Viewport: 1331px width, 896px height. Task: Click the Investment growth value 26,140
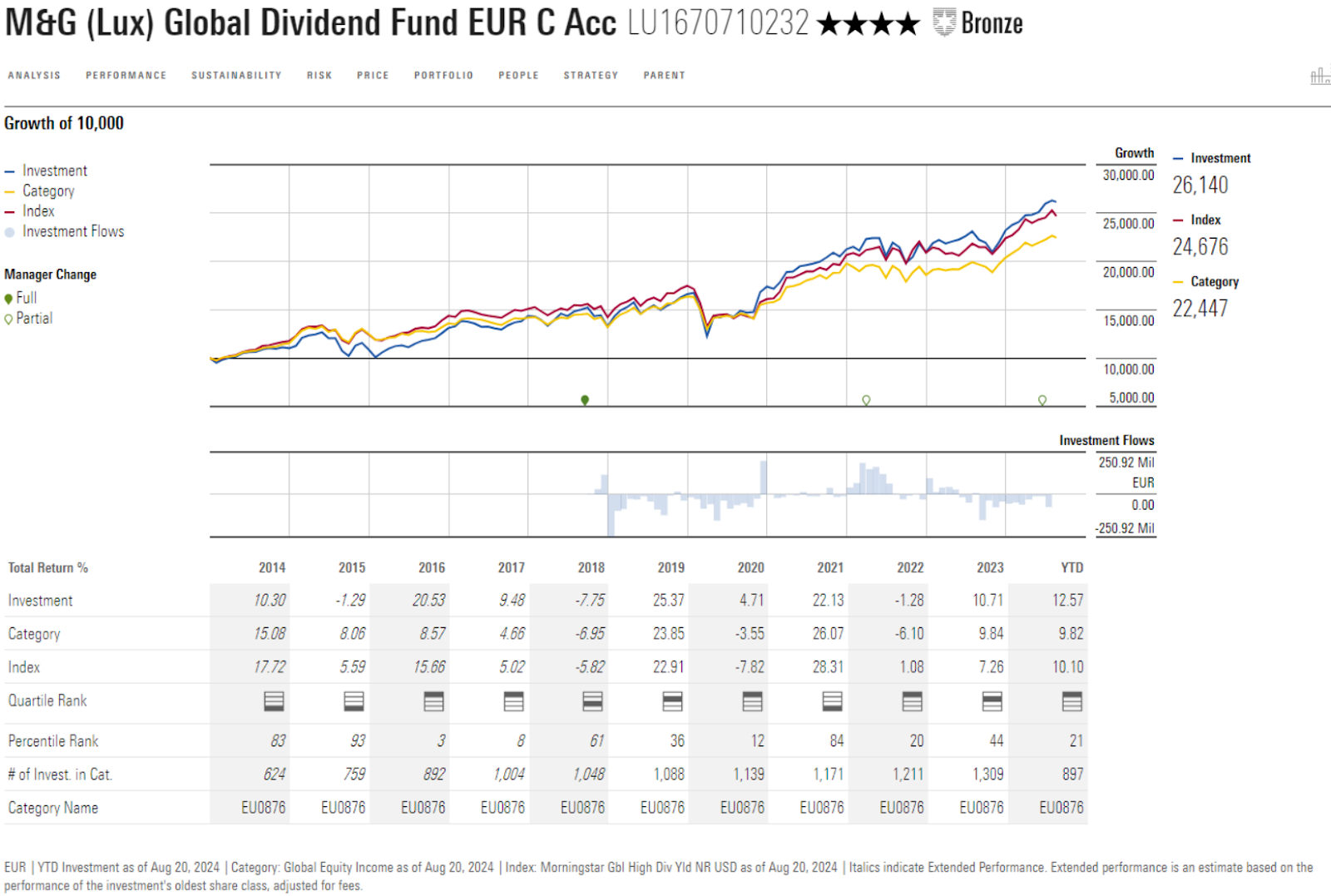[x=1200, y=185]
